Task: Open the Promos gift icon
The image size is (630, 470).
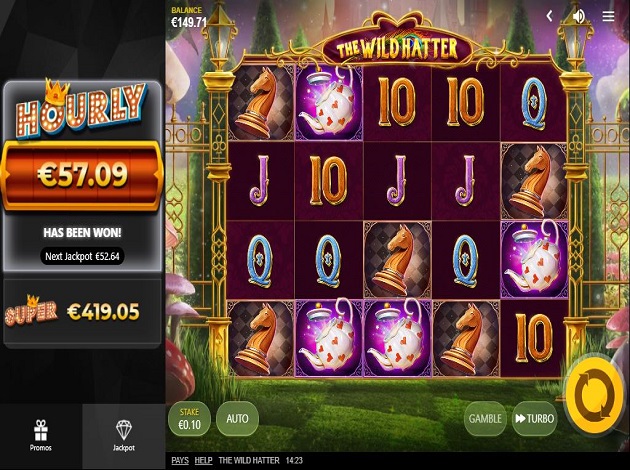Action: pyautogui.click(x=41, y=435)
